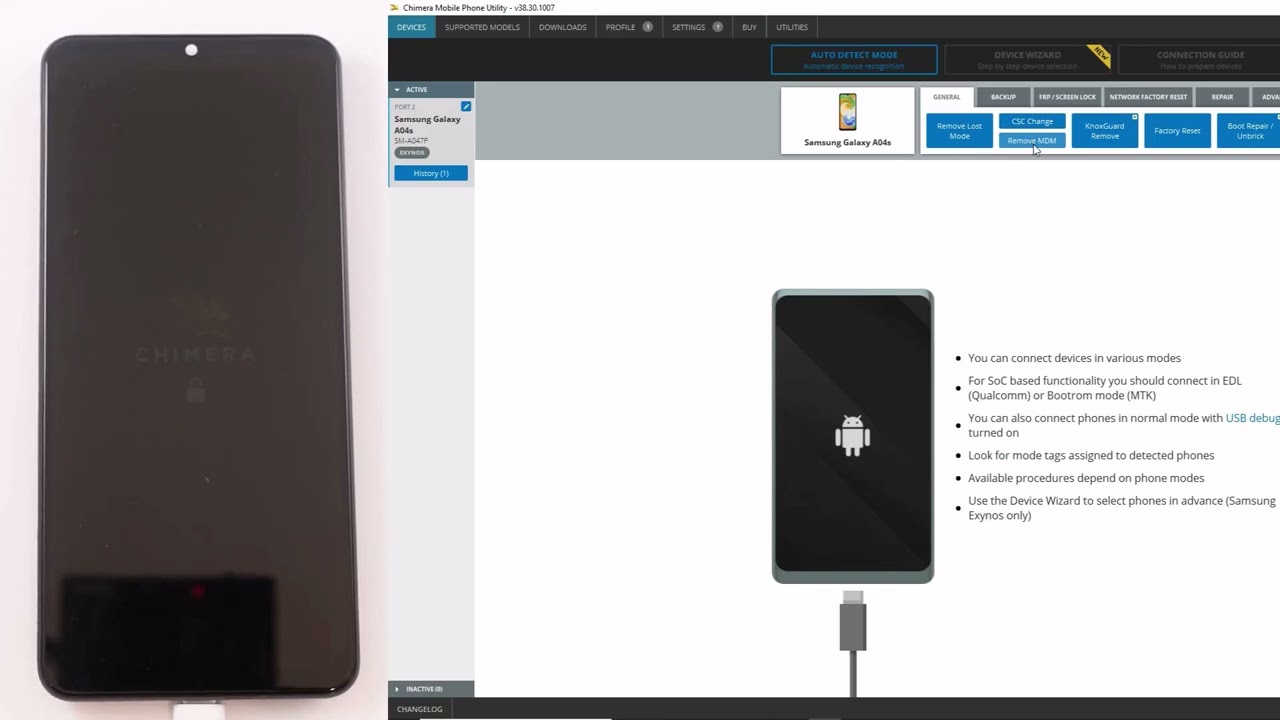
Task: Click the Profile notification badge
Action: (648, 27)
